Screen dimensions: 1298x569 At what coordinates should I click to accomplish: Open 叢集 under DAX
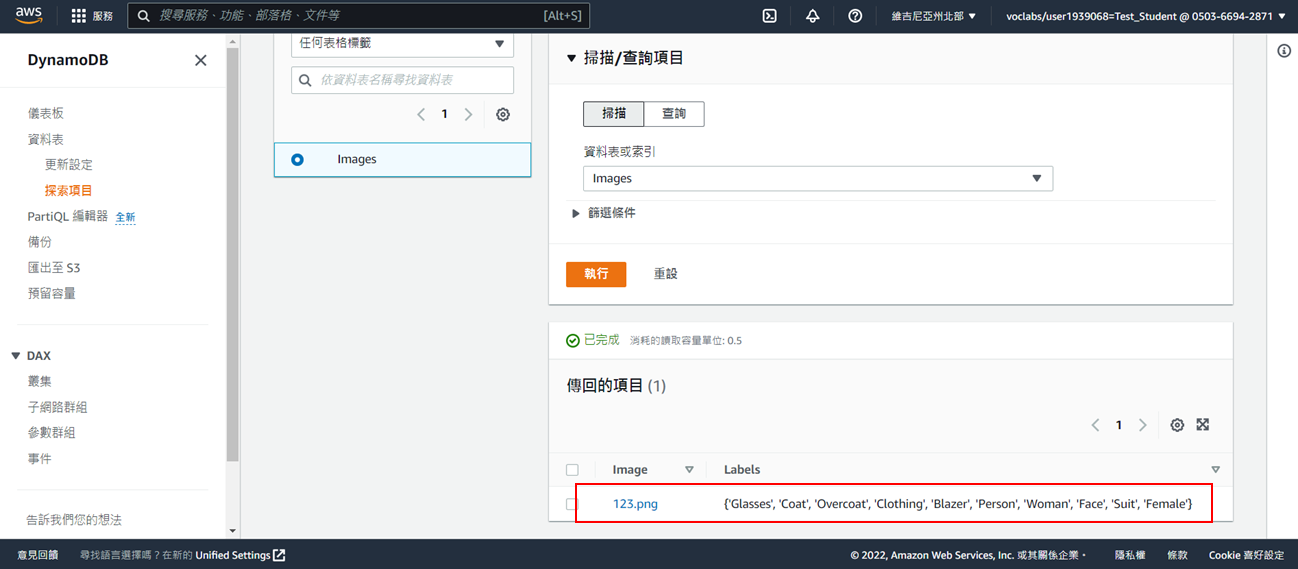[x=40, y=381]
